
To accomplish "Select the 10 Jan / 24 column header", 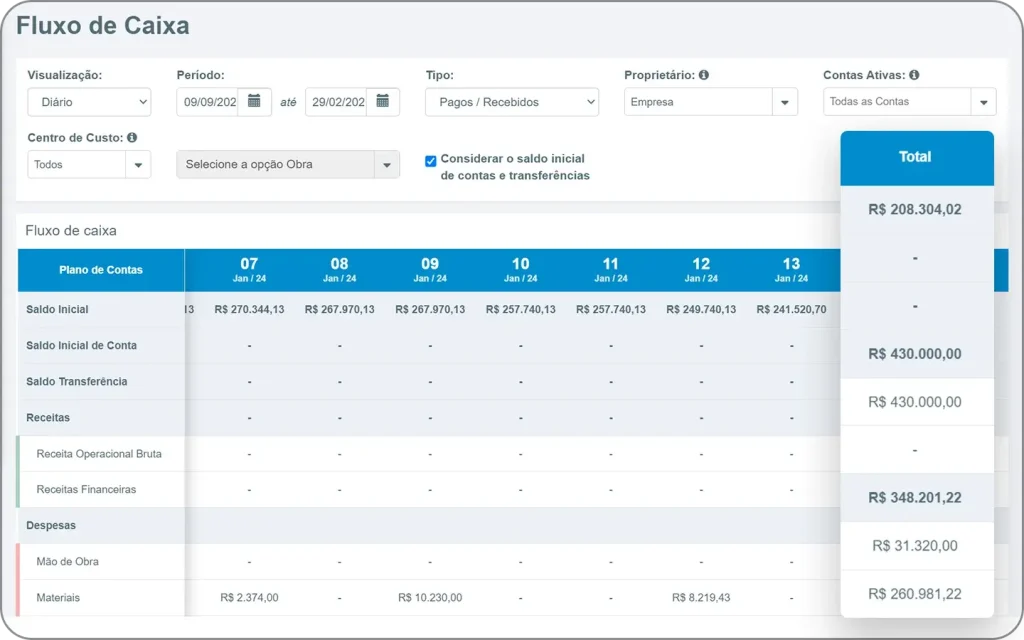I will [x=520, y=270].
